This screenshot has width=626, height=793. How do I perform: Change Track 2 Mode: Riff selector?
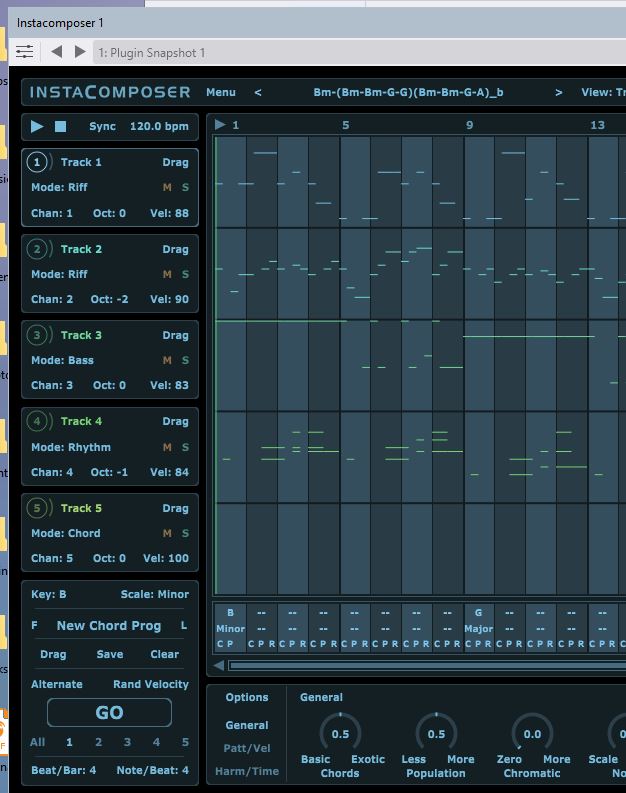tap(59, 274)
